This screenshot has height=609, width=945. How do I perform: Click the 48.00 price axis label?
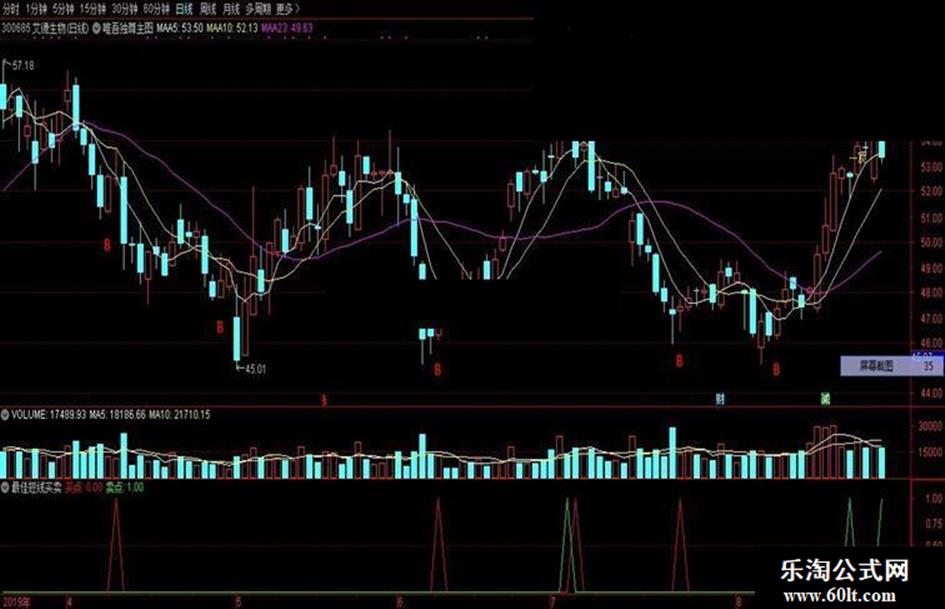[931, 292]
